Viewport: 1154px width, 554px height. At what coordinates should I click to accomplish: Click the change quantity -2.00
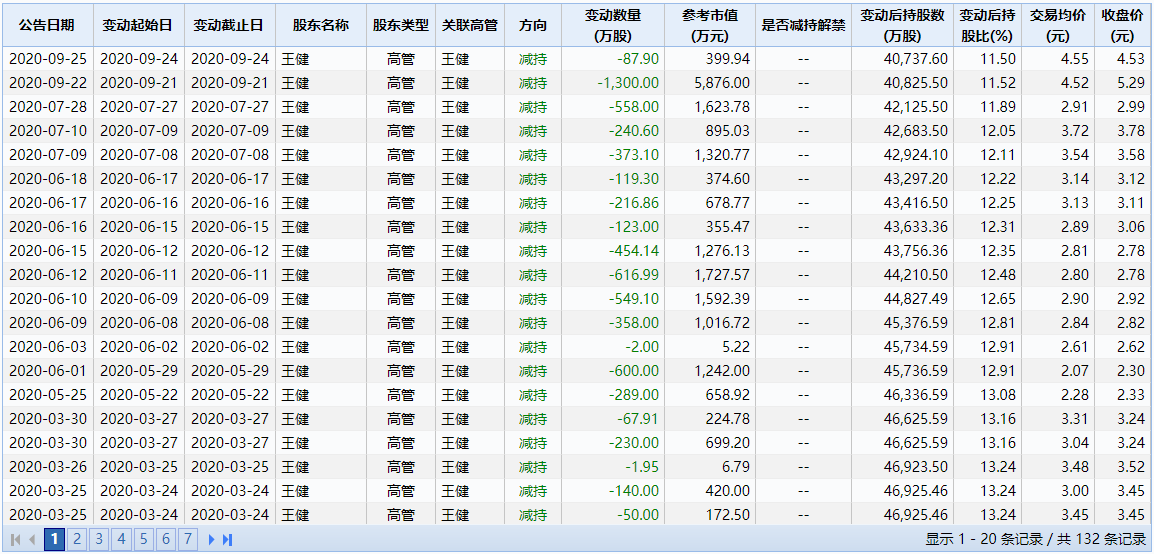(642, 347)
